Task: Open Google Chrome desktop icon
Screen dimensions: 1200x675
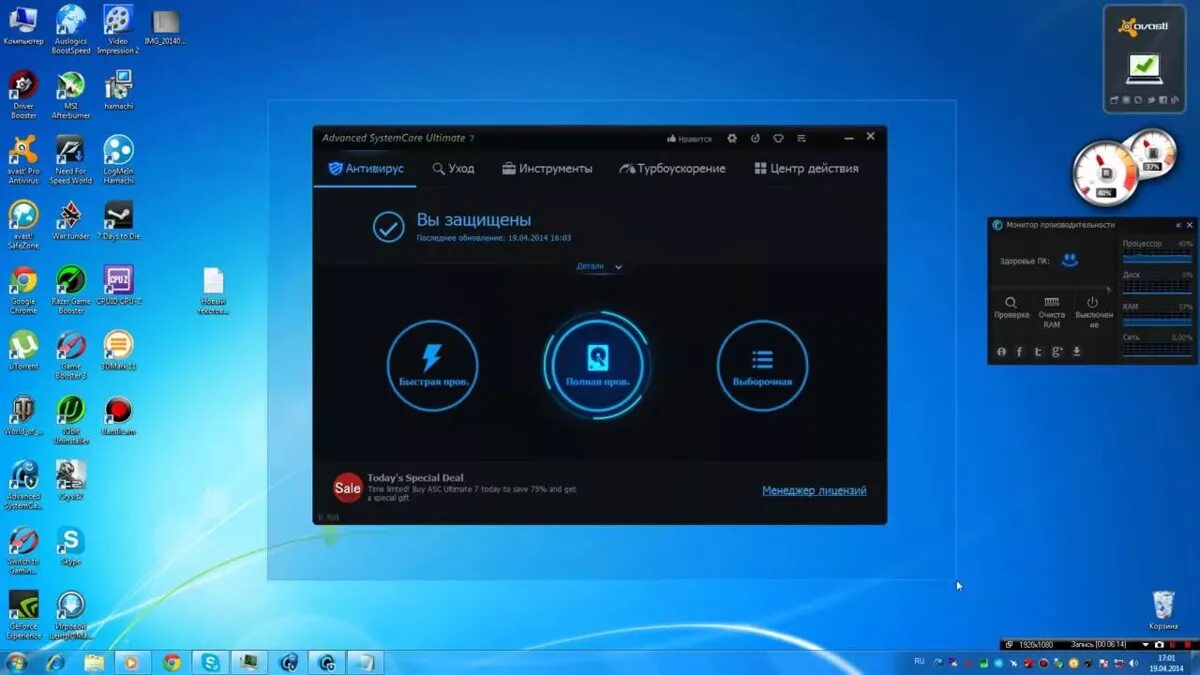Action: [x=23, y=289]
